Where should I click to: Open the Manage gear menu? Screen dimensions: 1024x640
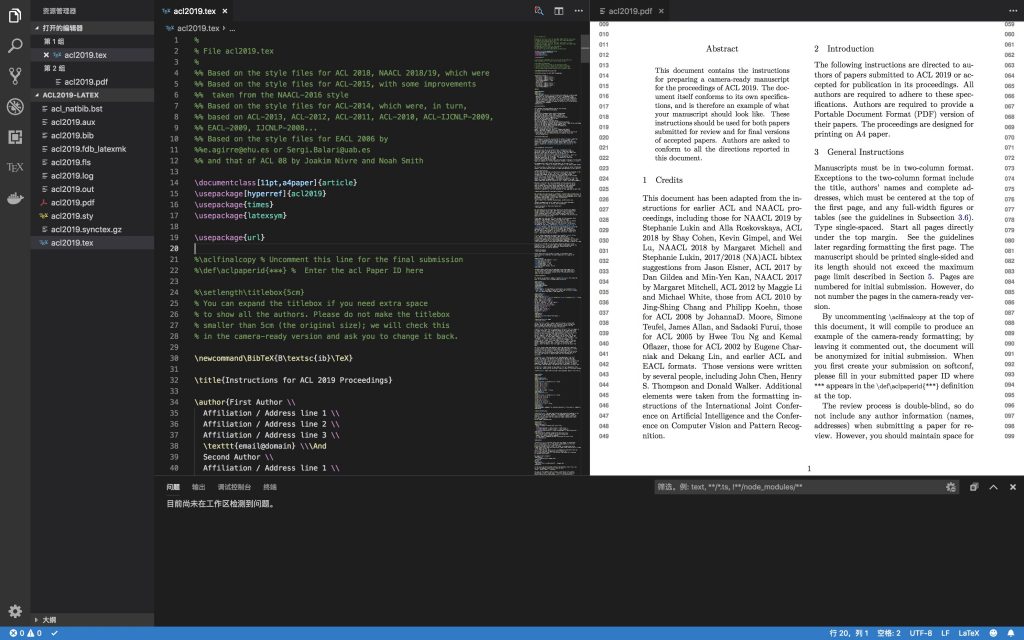click(15, 611)
